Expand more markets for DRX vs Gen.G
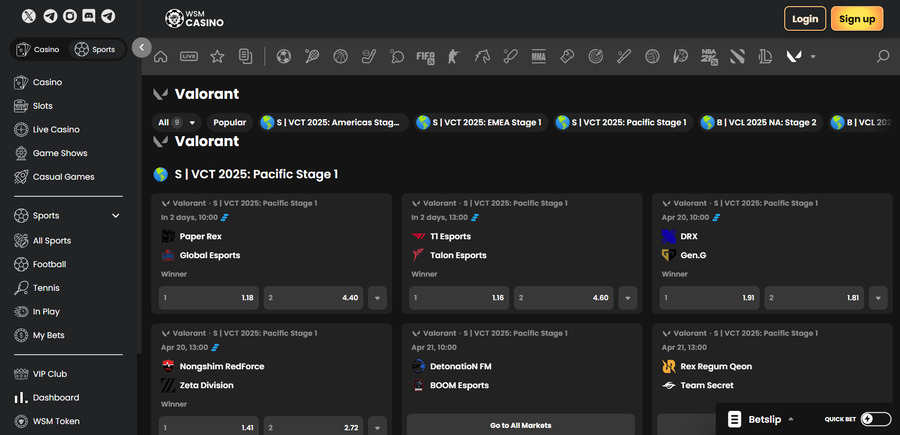The image size is (900, 435). pyautogui.click(x=878, y=298)
